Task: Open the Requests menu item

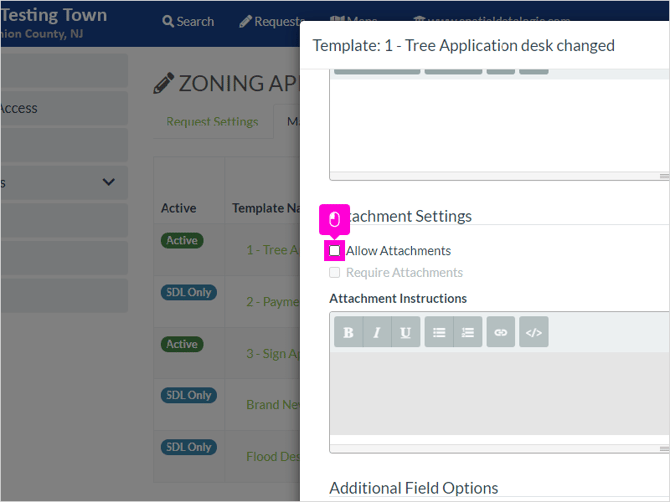Action: coord(272,21)
